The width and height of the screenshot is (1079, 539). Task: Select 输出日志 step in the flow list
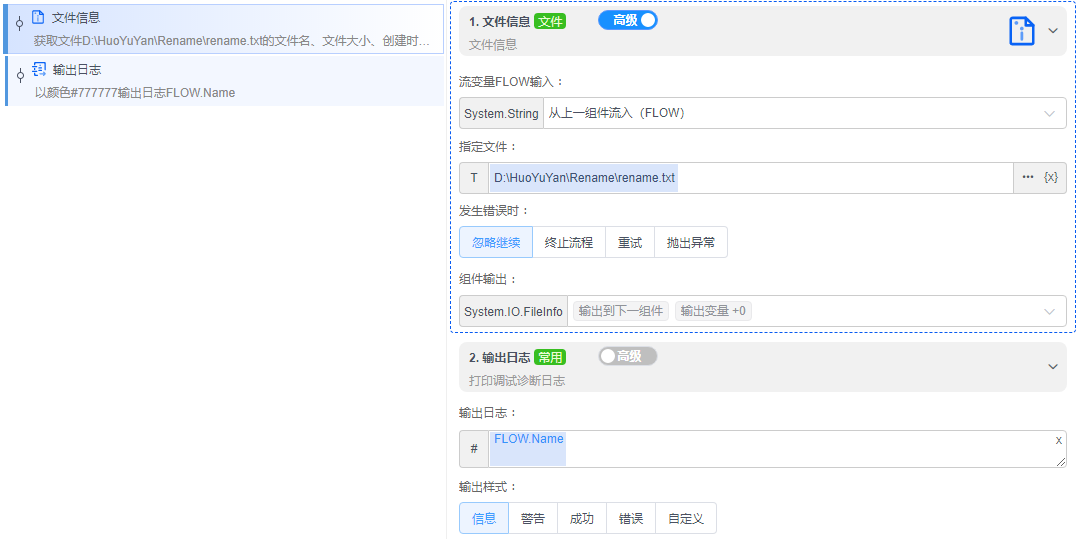pos(224,81)
